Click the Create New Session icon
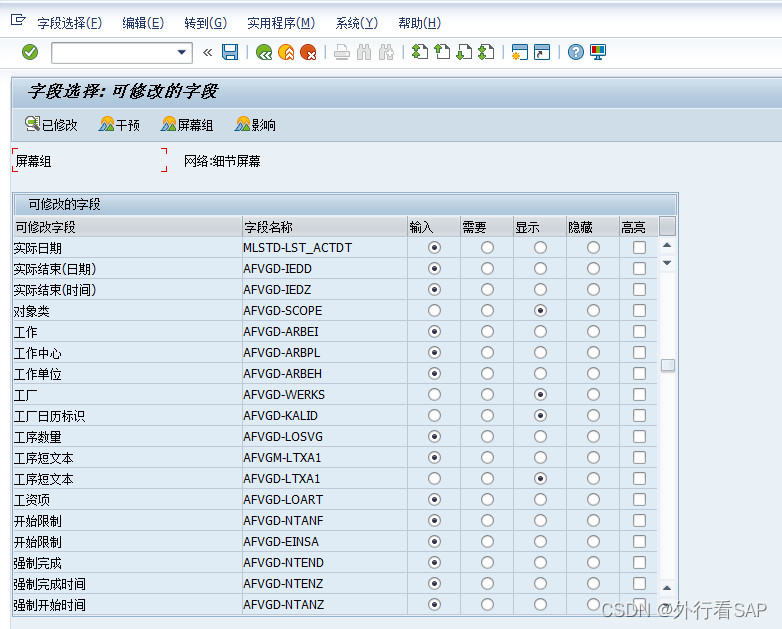This screenshot has height=629, width=782. [520, 52]
